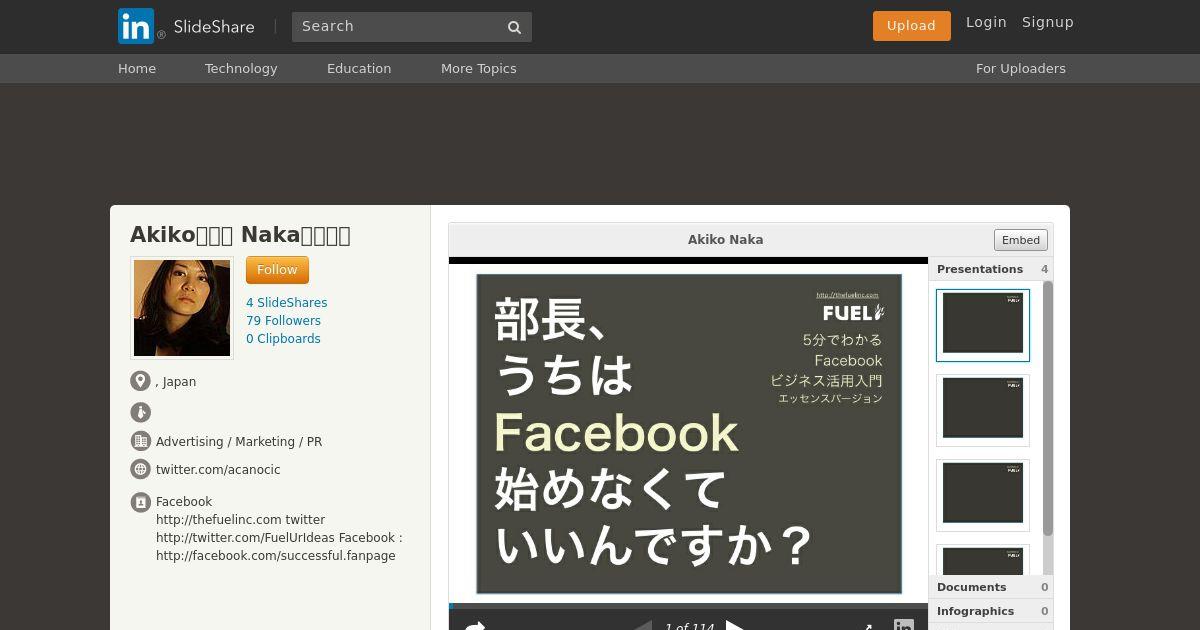
Task: Select the second presentation thumbnail
Action: click(x=983, y=410)
